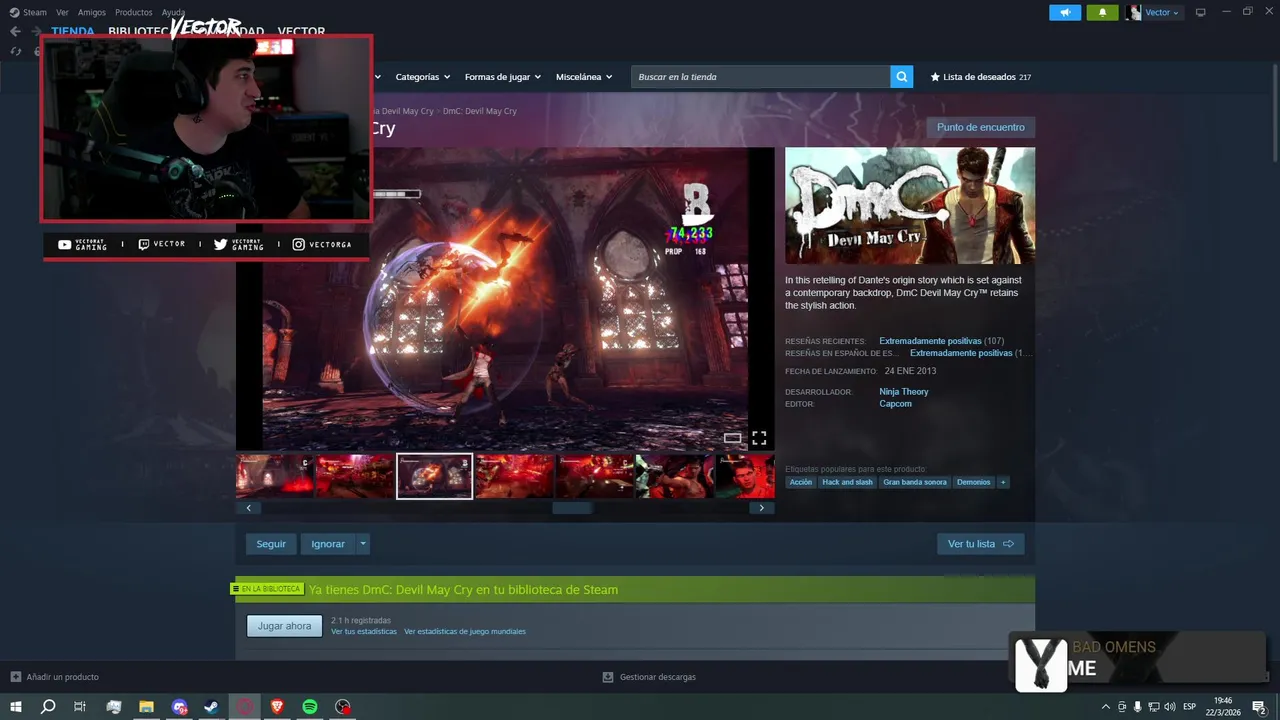Show hidden system tray icons
The height and width of the screenshot is (720, 1280).
coord(1105,707)
